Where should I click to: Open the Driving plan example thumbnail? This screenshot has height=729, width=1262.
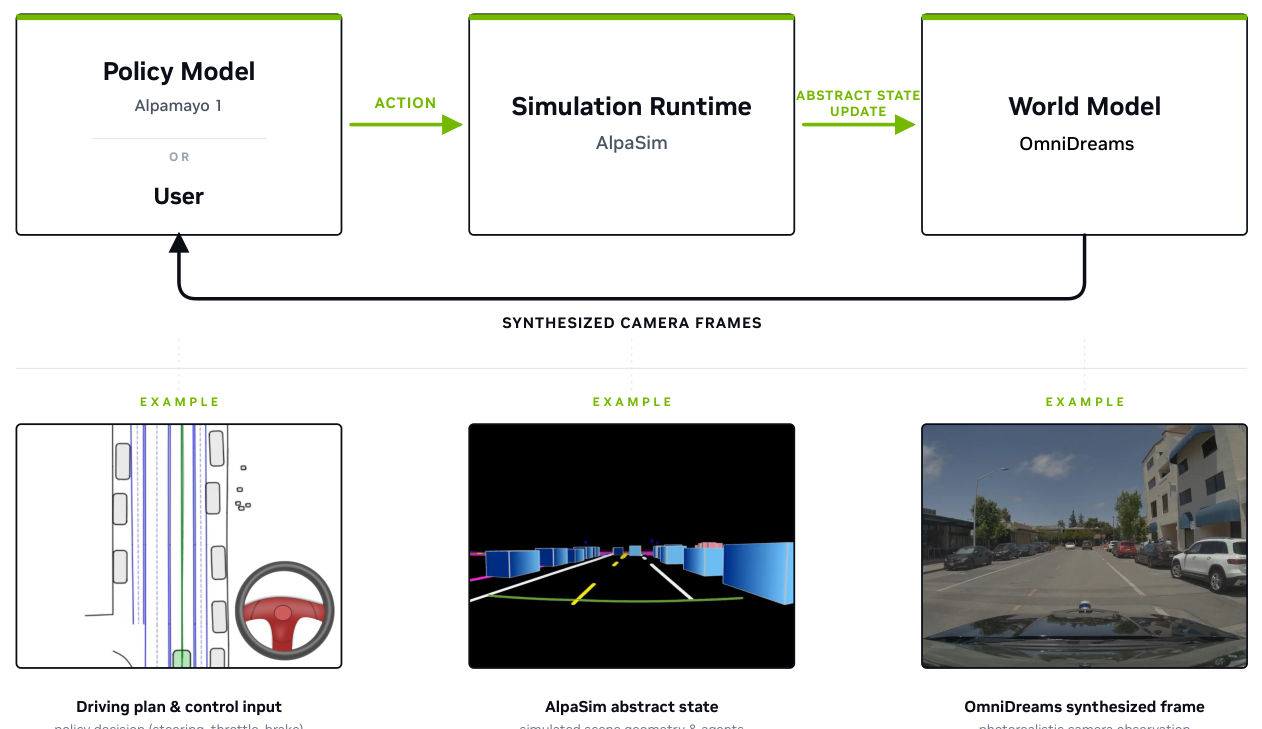179,546
